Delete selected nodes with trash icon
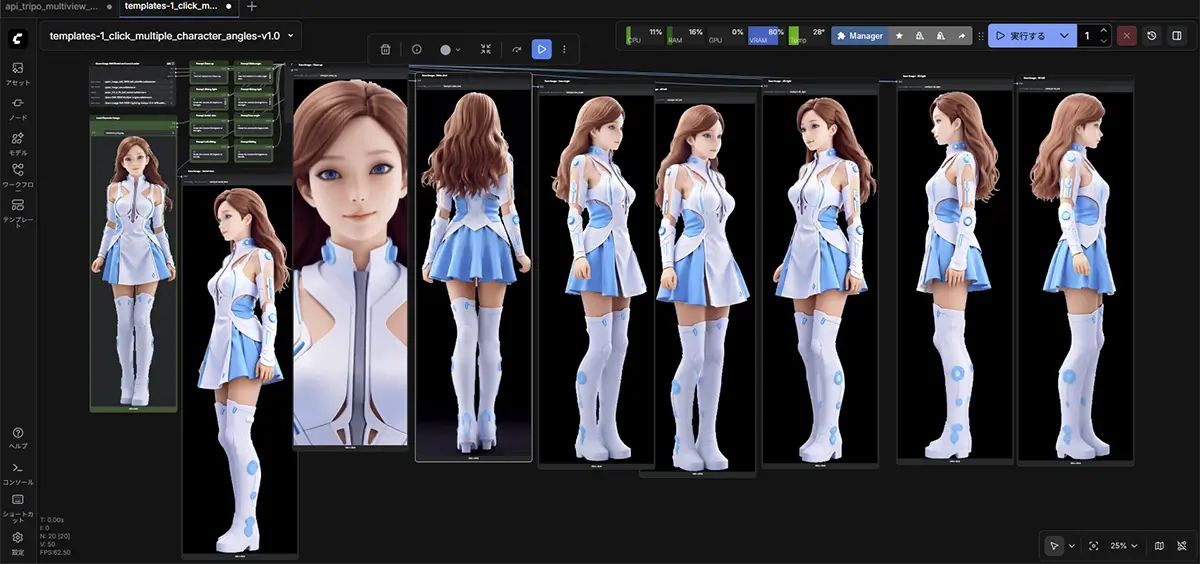 [385, 49]
